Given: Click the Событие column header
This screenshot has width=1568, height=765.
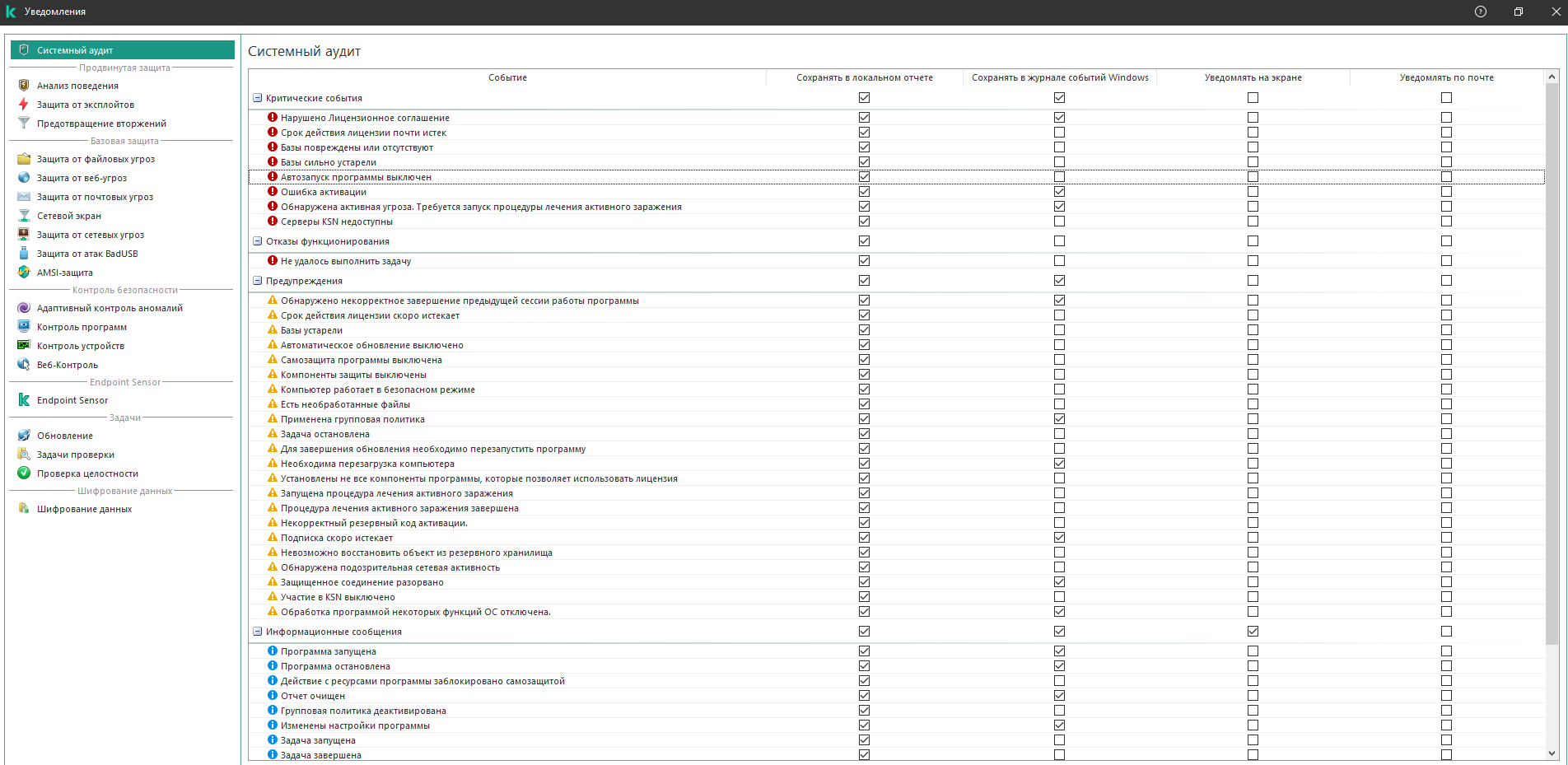Looking at the screenshot, I should pos(507,77).
